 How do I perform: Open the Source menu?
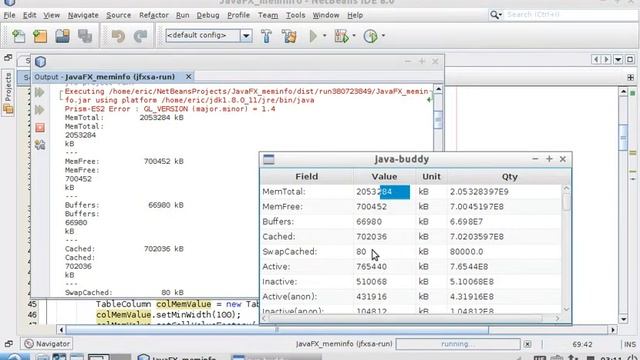(118, 15)
